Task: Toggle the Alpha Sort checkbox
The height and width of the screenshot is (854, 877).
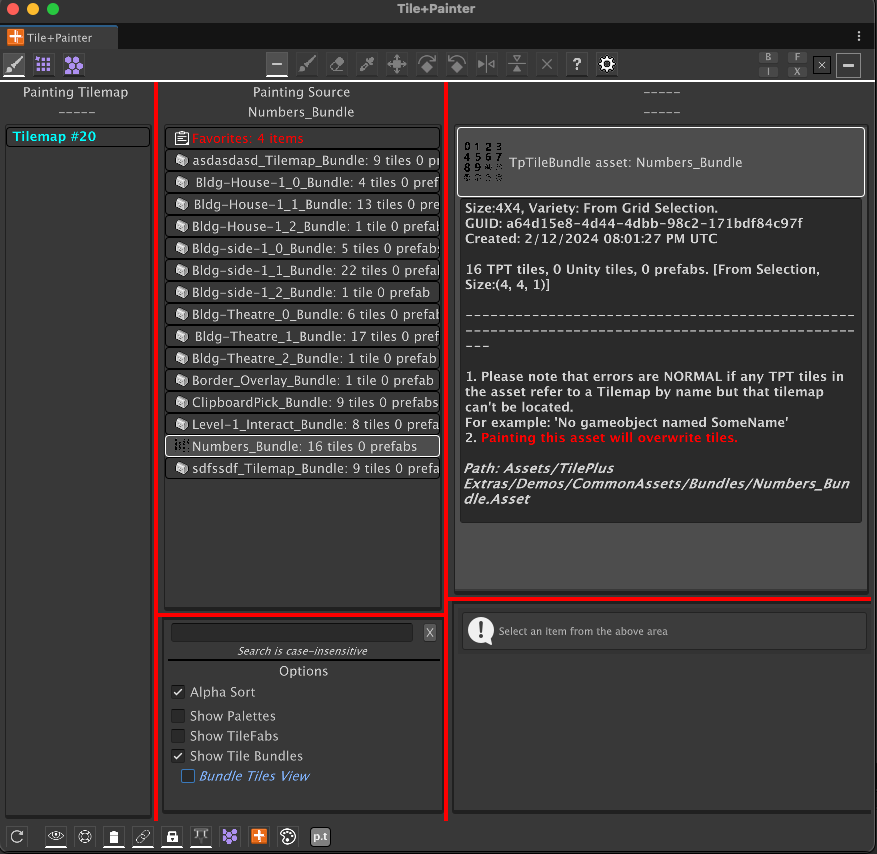Action: pyautogui.click(x=178, y=692)
